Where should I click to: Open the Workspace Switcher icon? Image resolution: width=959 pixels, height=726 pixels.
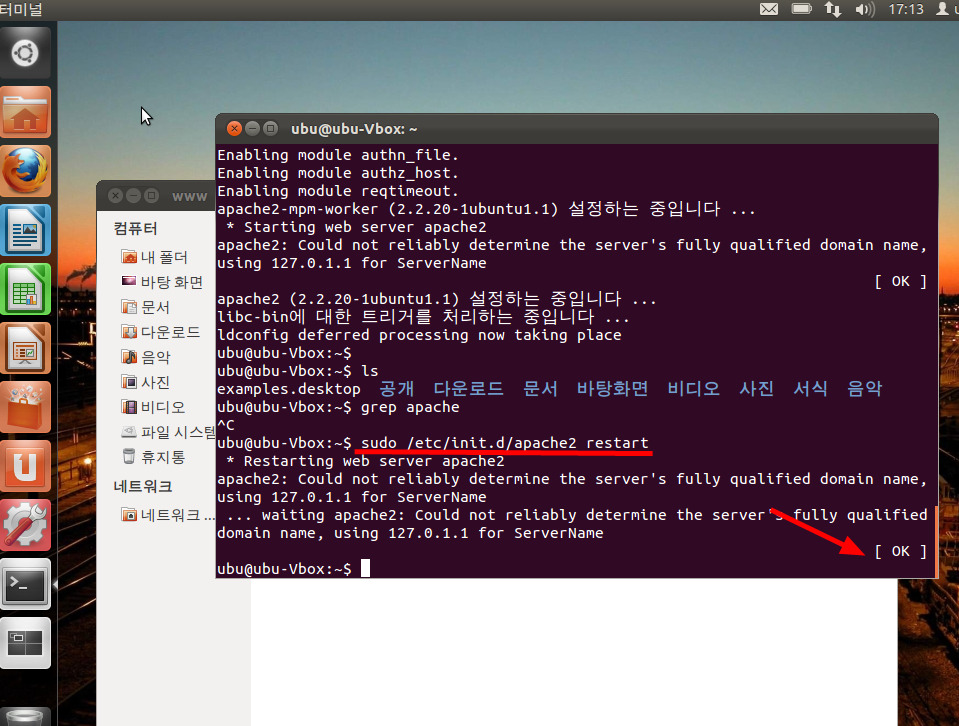(x=26, y=643)
